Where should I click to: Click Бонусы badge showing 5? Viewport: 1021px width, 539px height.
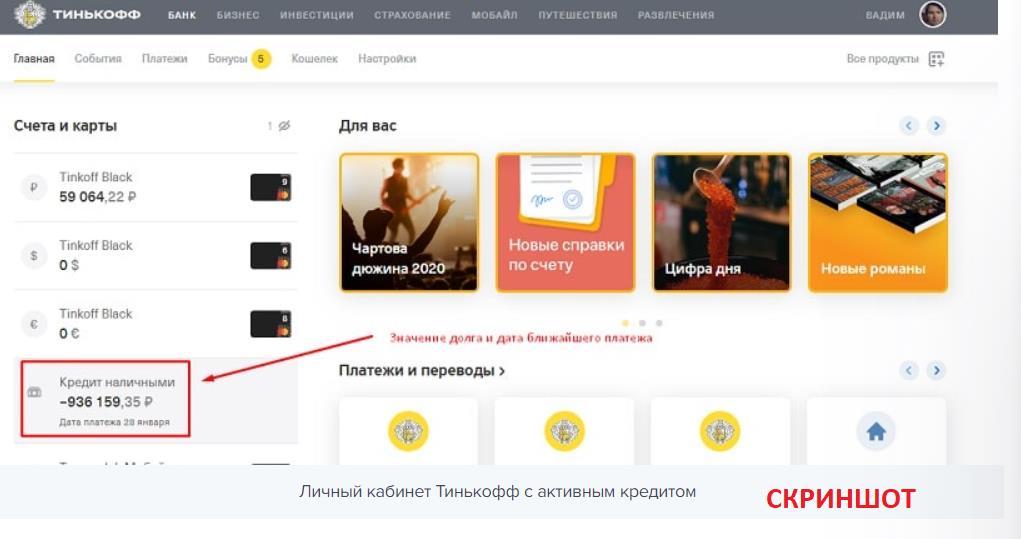261,59
